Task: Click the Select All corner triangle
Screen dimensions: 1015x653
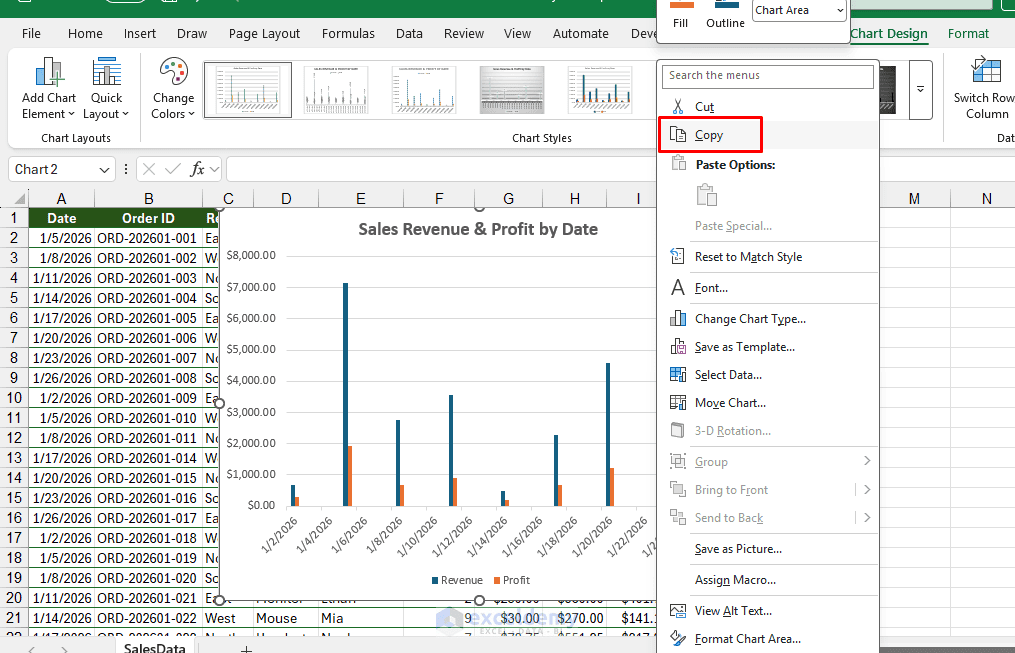Action: [19, 198]
